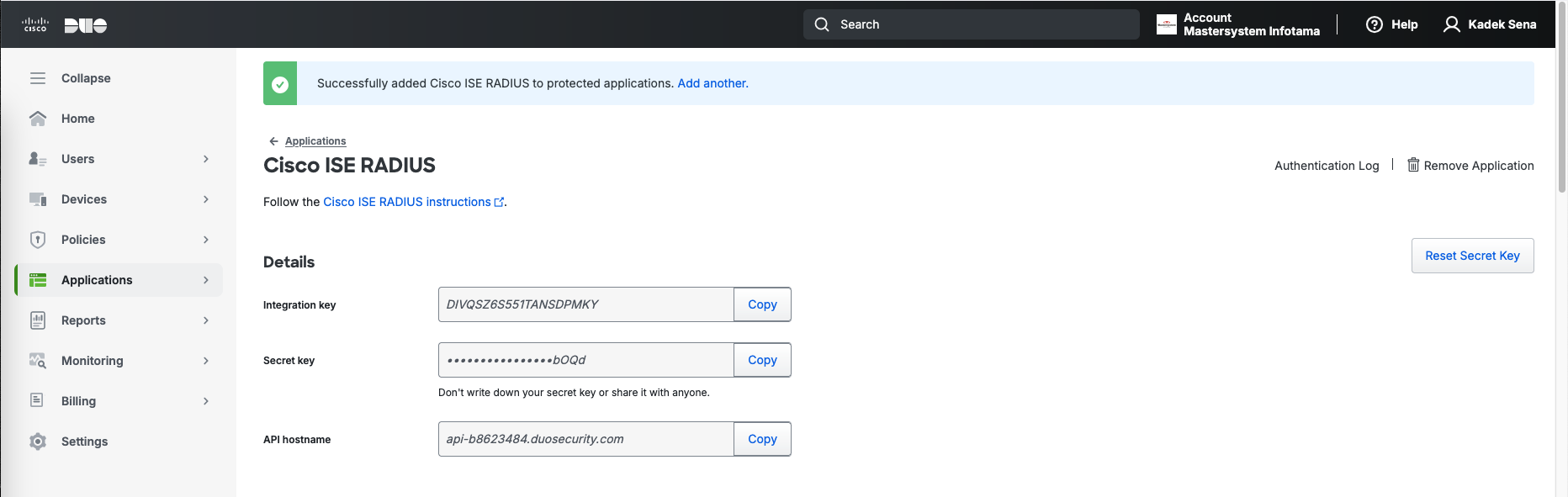This screenshot has height=497, width=1568.
Task: Click the Remove Application trash icon
Action: coord(1413,165)
